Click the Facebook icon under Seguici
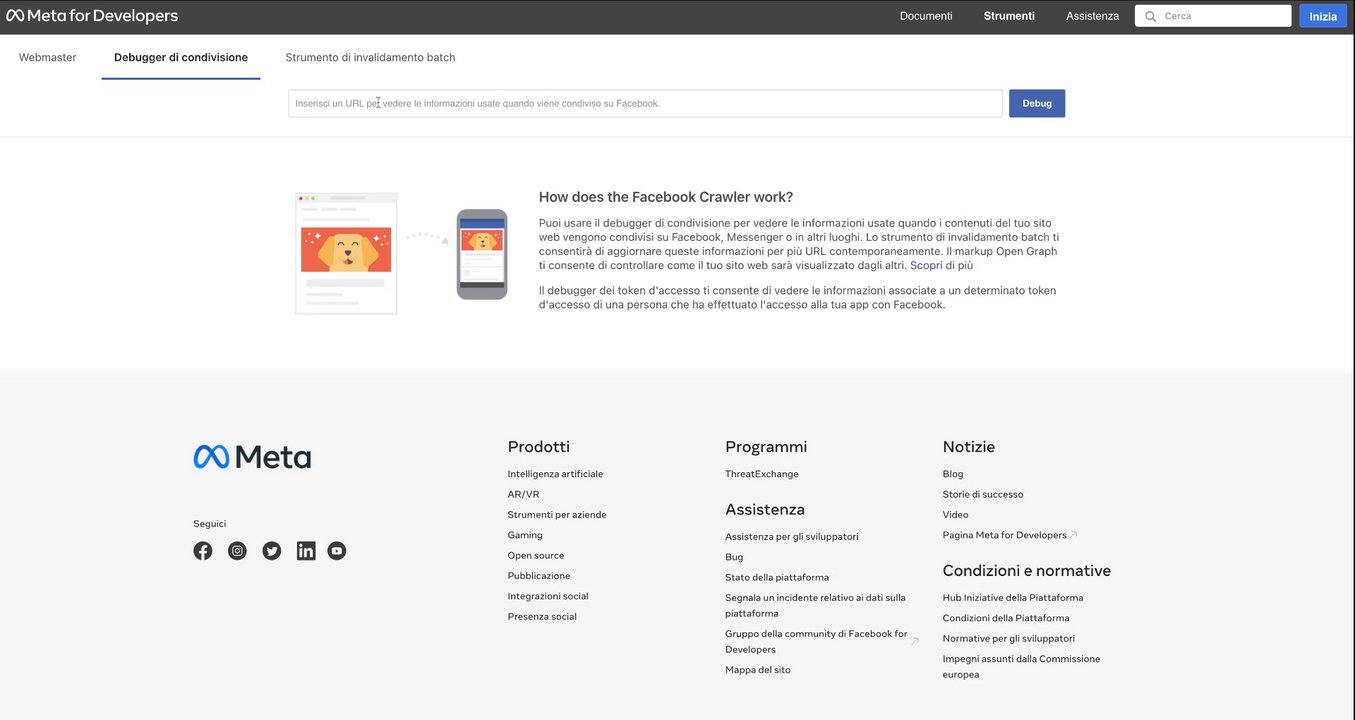 pyautogui.click(x=203, y=551)
